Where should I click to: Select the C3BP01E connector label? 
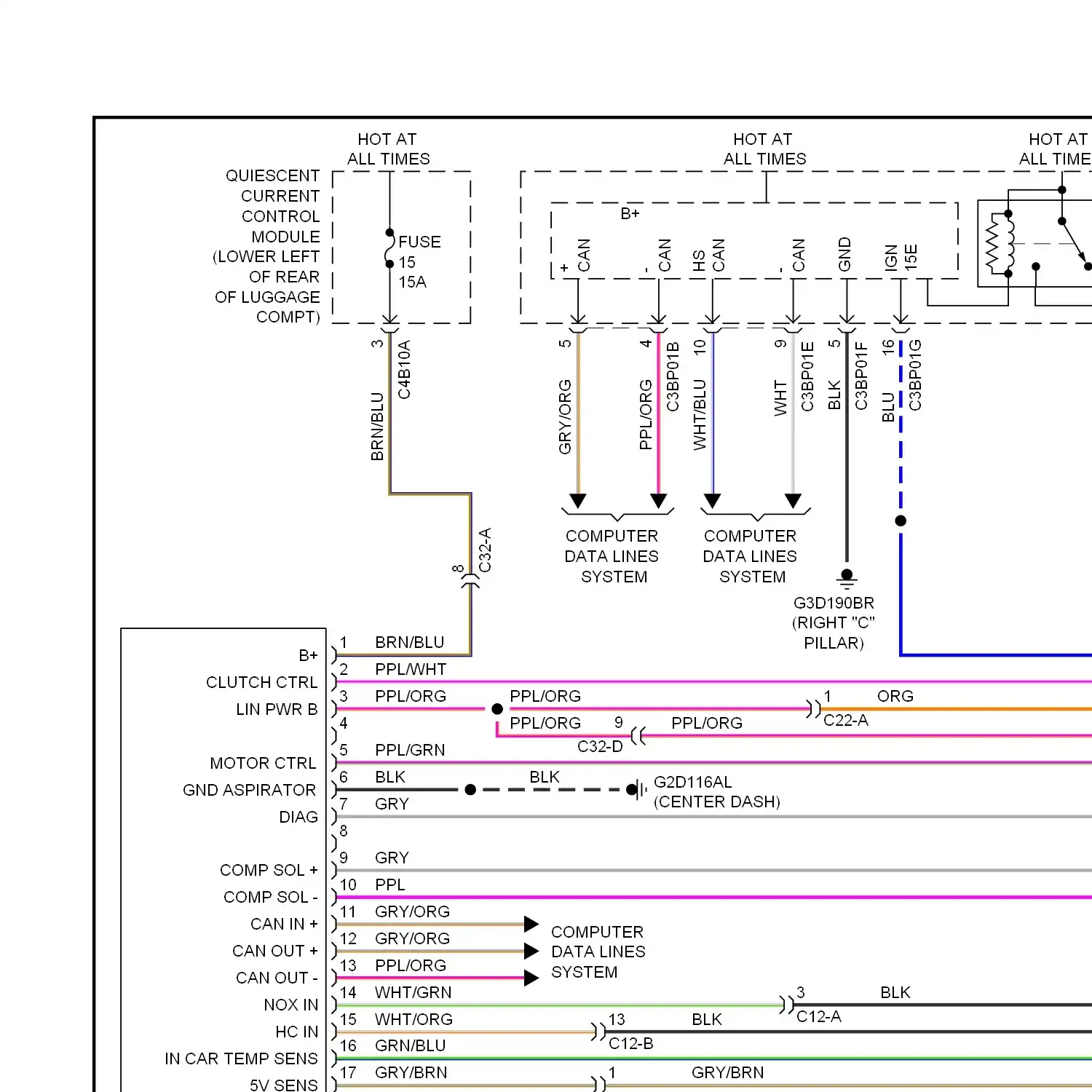[x=807, y=377]
